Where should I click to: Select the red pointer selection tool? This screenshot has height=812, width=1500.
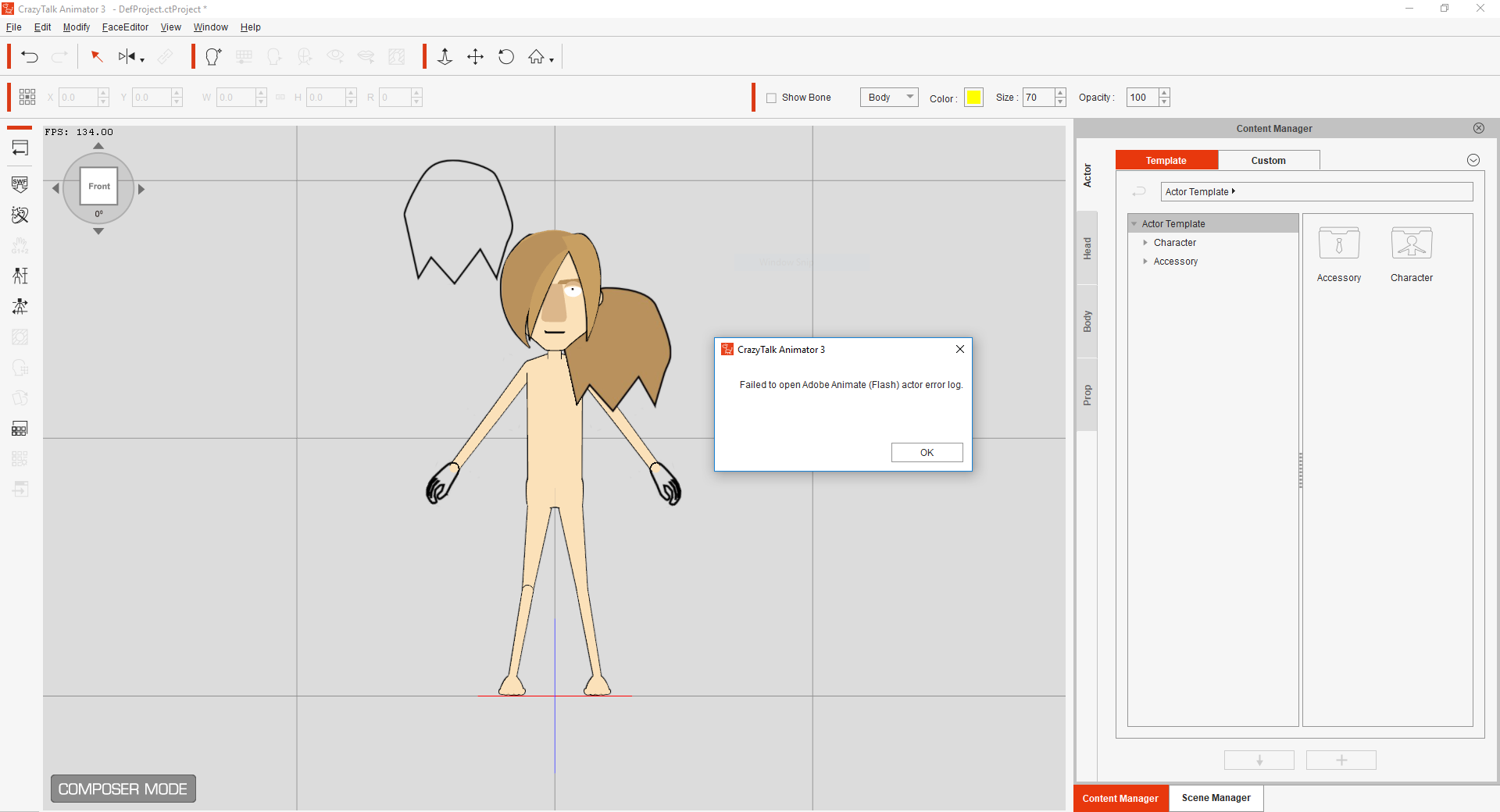pyautogui.click(x=97, y=56)
